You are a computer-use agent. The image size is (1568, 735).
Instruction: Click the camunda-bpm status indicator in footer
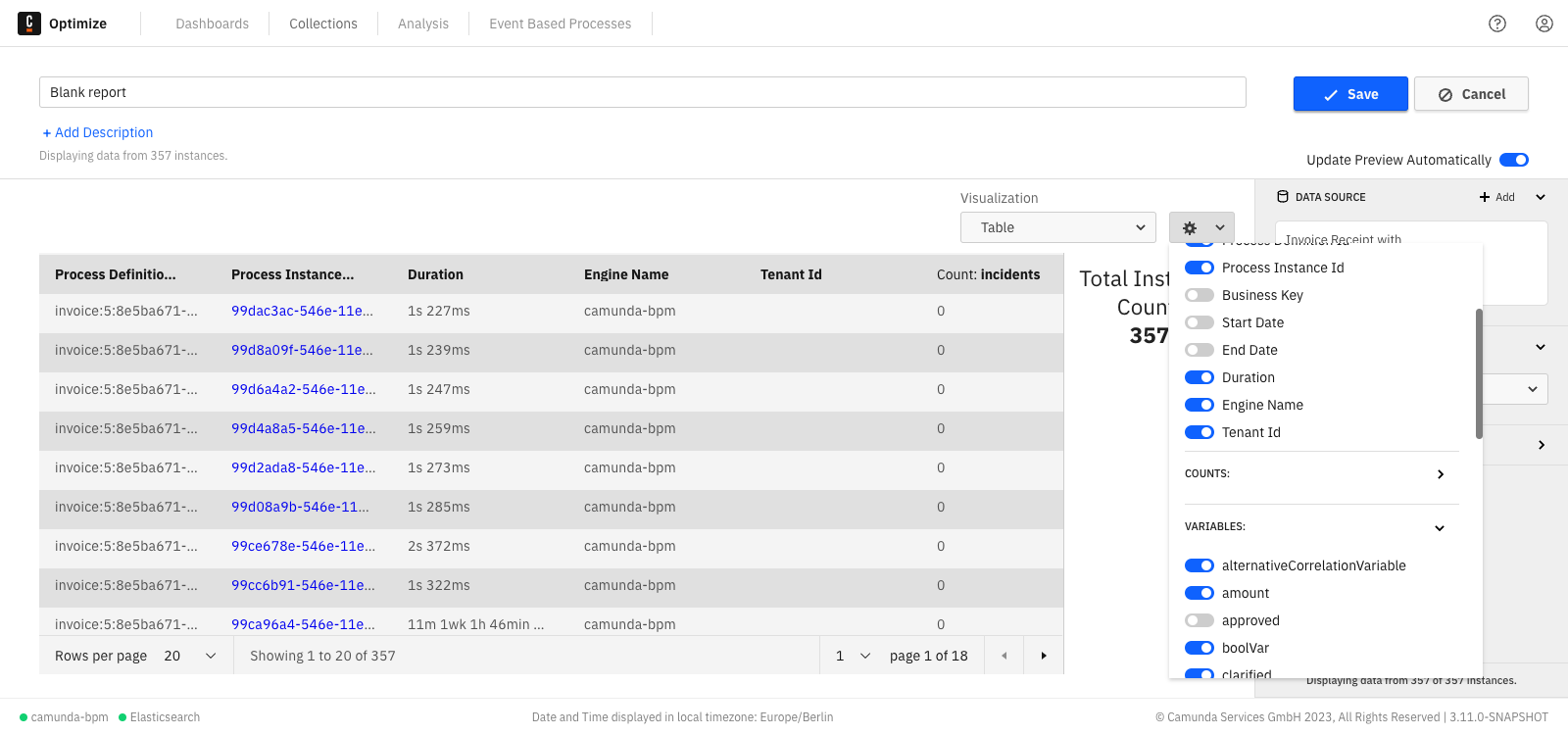pos(64,717)
